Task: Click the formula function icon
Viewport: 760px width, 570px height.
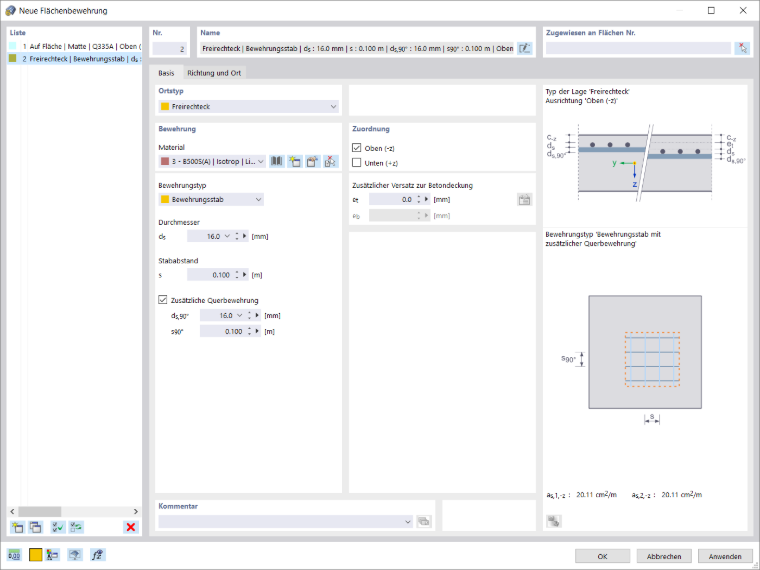Action: pyautogui.click(x=98, y=555)
